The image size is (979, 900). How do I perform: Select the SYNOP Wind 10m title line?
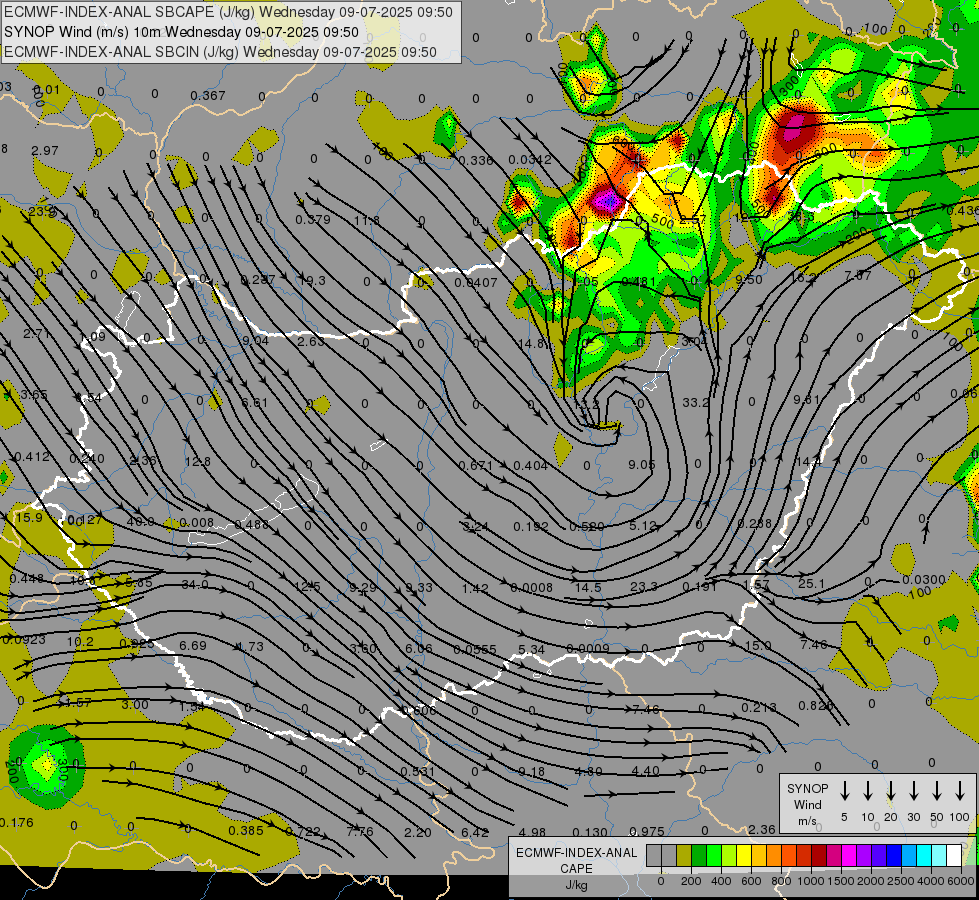coord(181,32)
